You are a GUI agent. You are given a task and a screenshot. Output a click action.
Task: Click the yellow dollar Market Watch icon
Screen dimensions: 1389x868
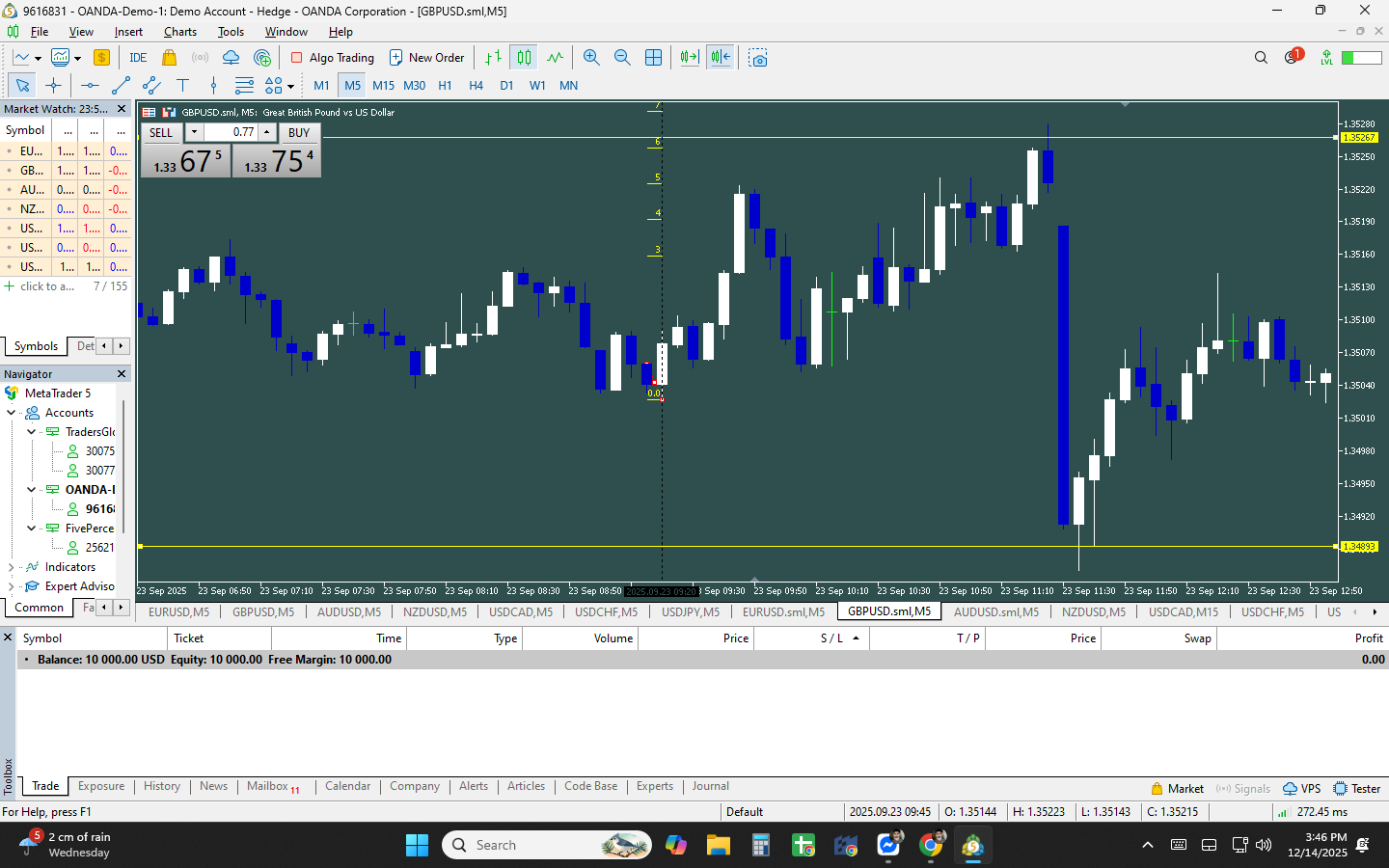(x=101, y=58)
